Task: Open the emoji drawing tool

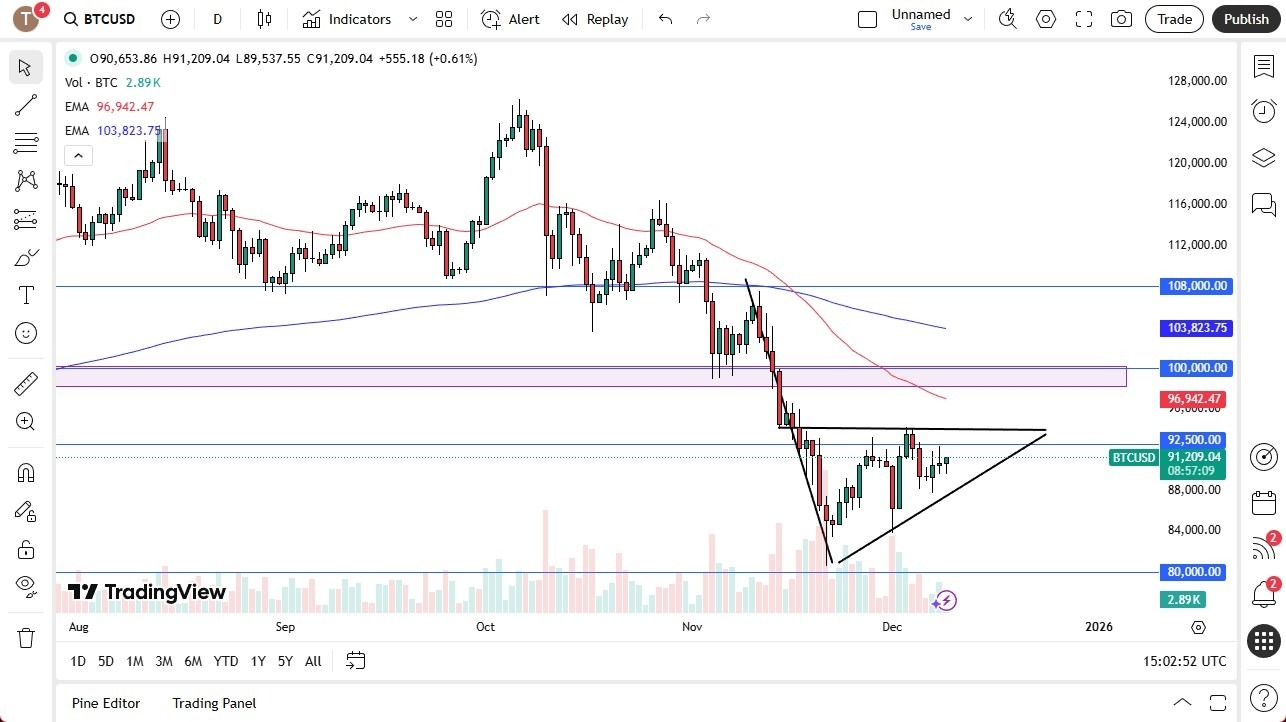Action: (x=26, y=333)
